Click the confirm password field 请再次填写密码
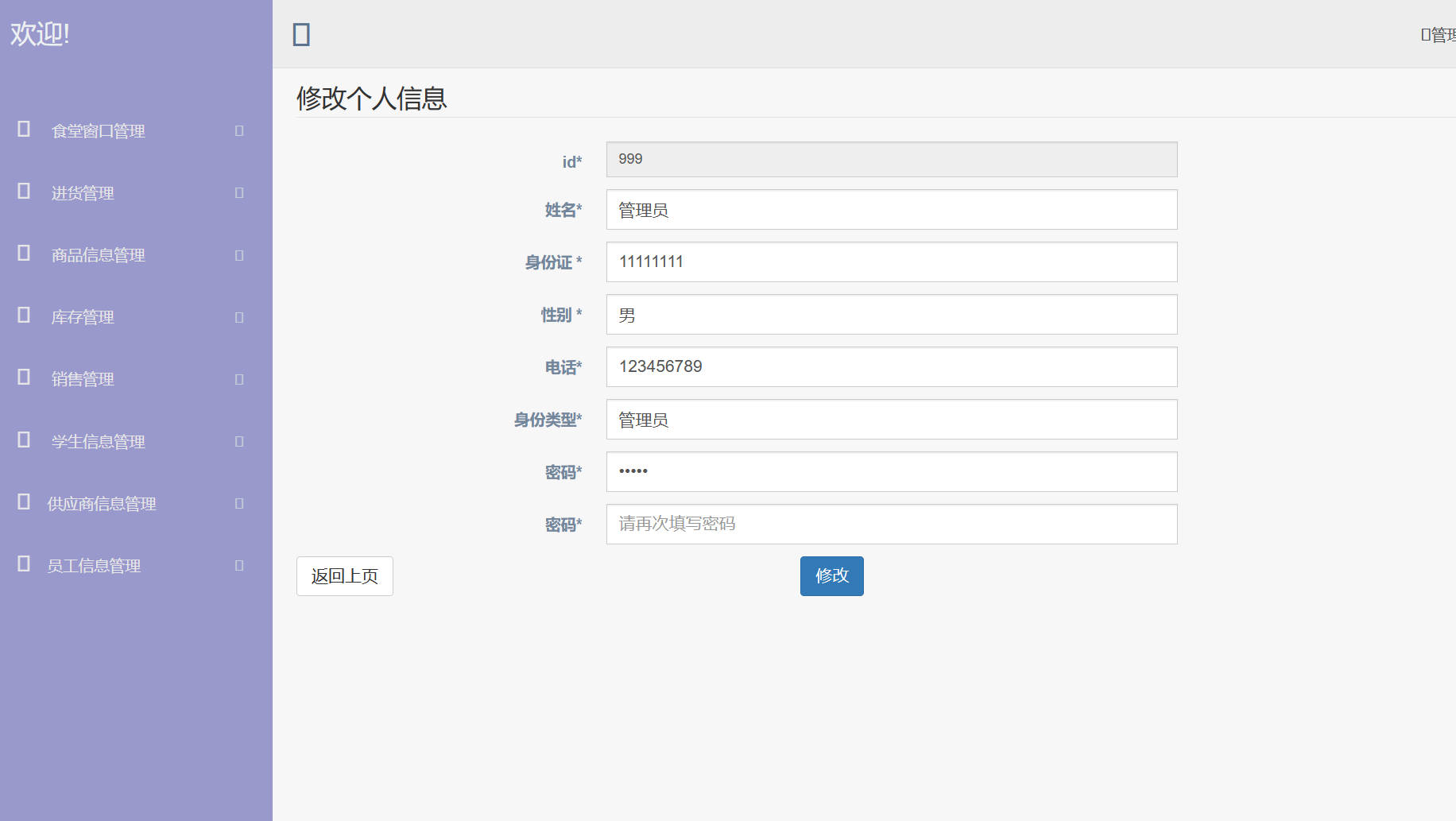 pos(891,525)
